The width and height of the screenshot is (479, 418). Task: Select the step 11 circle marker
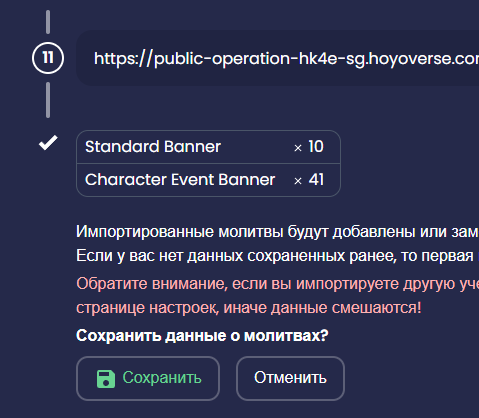click(48, 58)
